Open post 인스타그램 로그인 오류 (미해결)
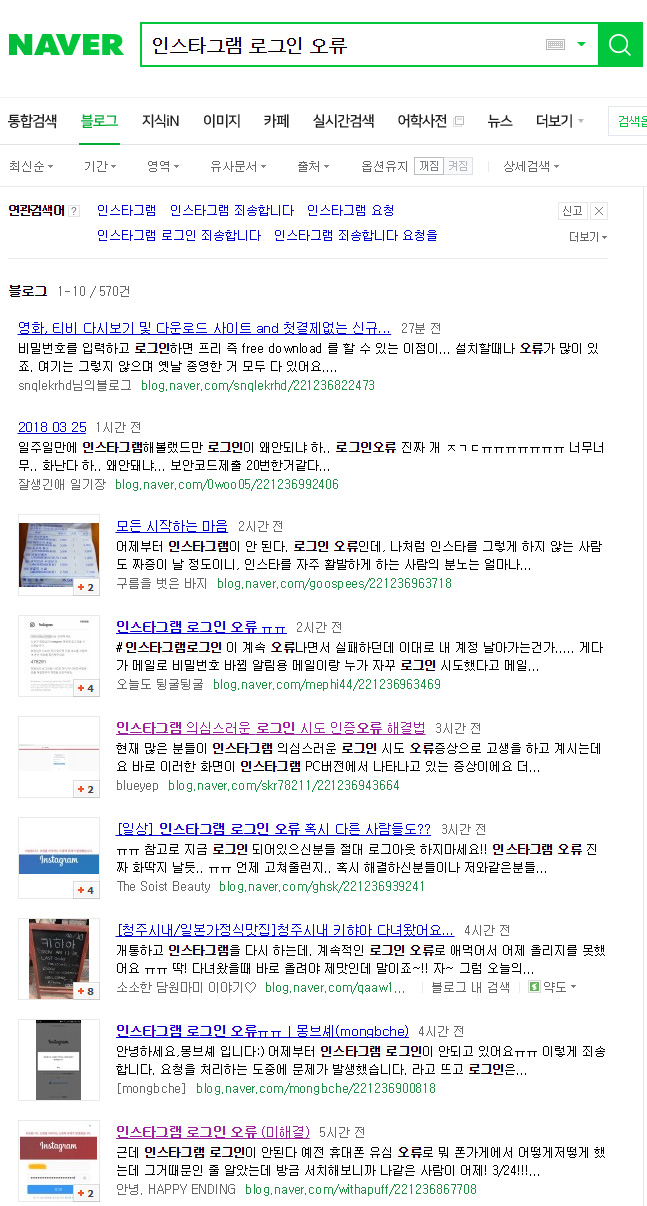 [212, 1131]
